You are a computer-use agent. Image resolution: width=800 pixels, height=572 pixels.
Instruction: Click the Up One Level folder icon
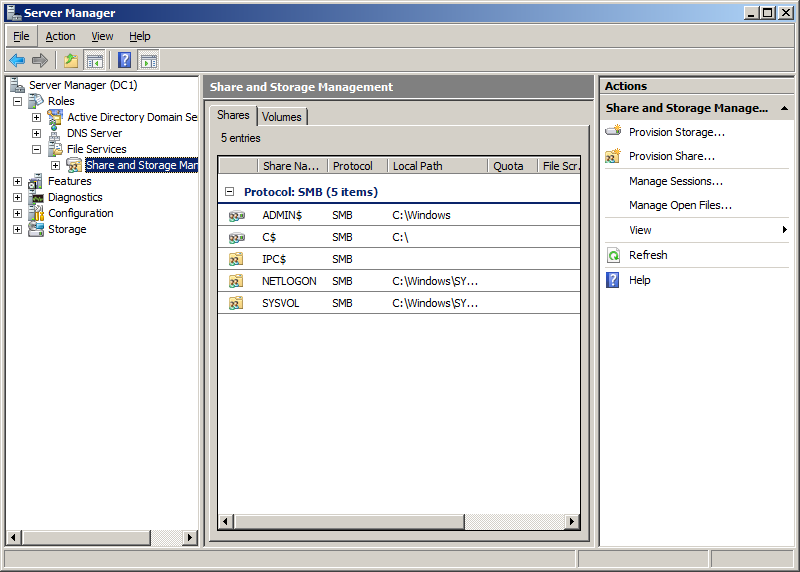tap(70, 61)
